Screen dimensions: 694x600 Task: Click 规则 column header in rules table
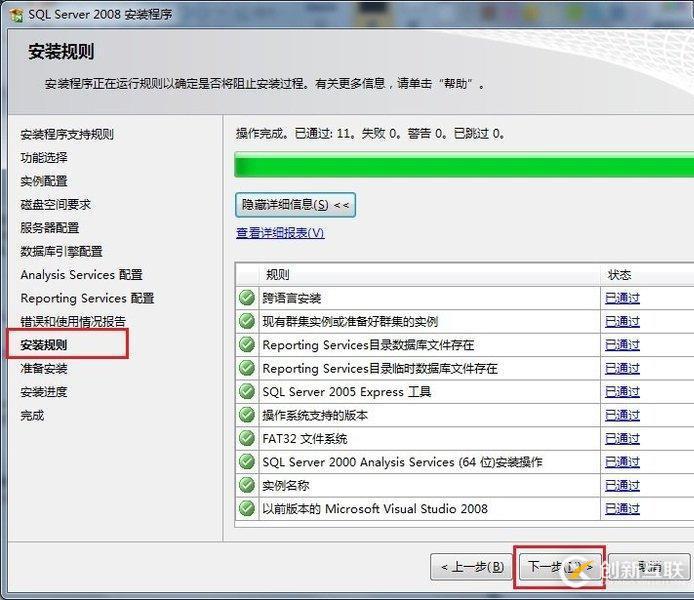click(278, 275)
